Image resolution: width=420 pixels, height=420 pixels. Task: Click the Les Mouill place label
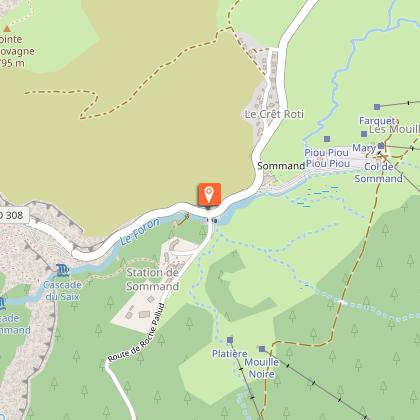pyautogui.click(x=394, y=129)
